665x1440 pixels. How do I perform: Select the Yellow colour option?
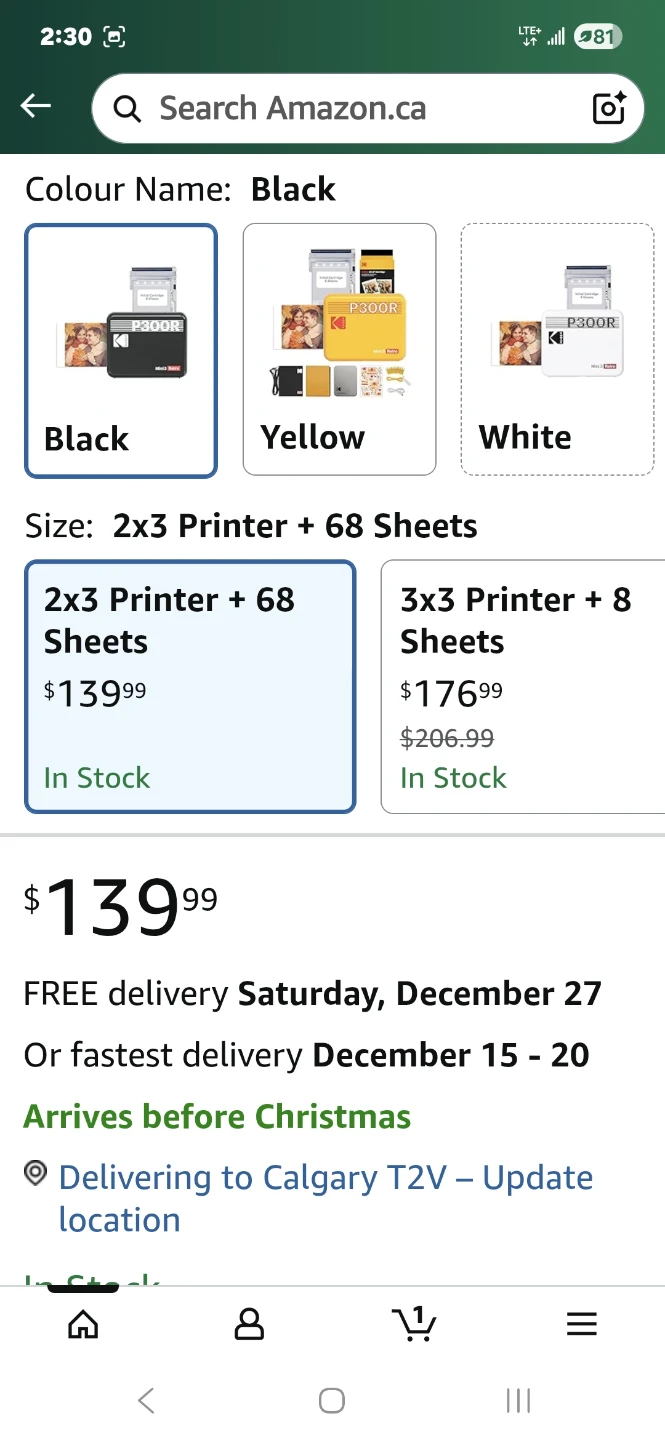pyautogui.click(x=339, y=349)
